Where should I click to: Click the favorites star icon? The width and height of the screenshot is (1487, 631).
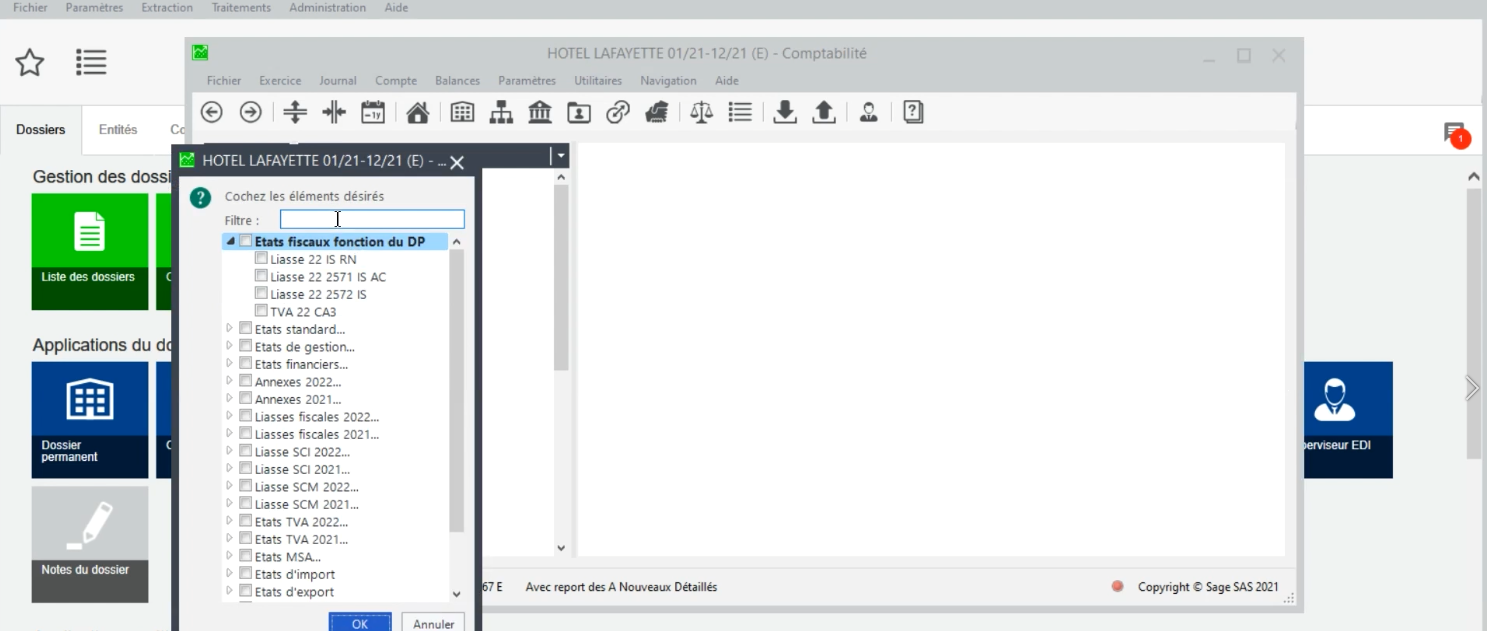tap(30, 63)
